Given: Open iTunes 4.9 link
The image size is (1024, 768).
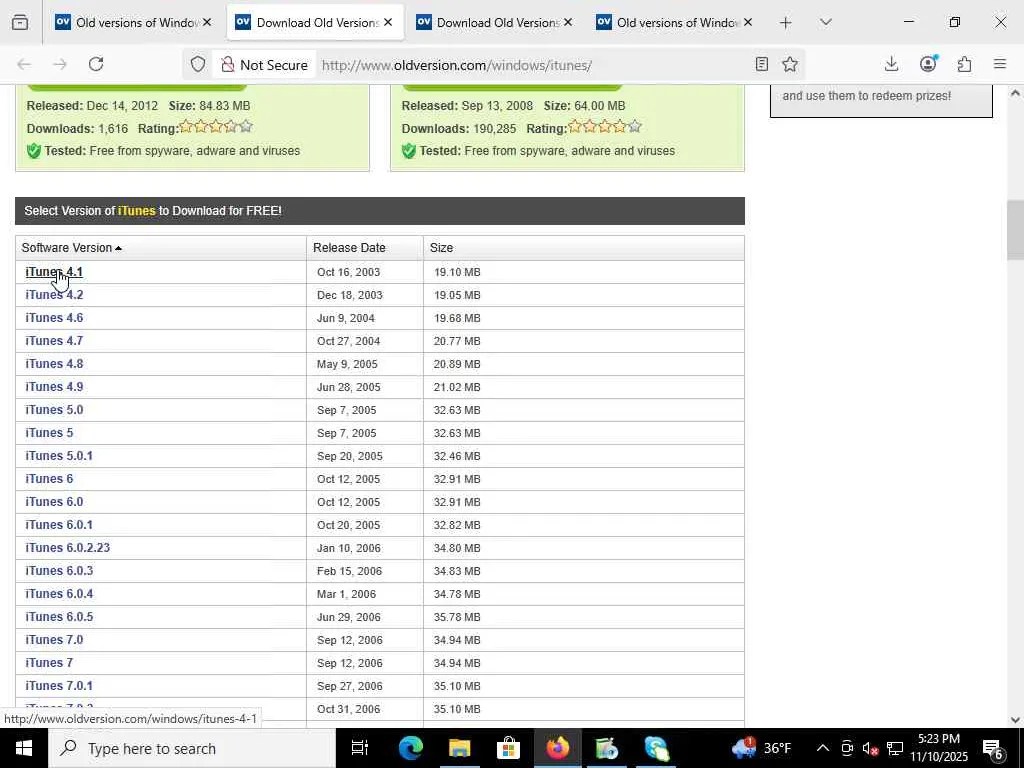Looking at the screenshot, I should (x=54, y=387).
